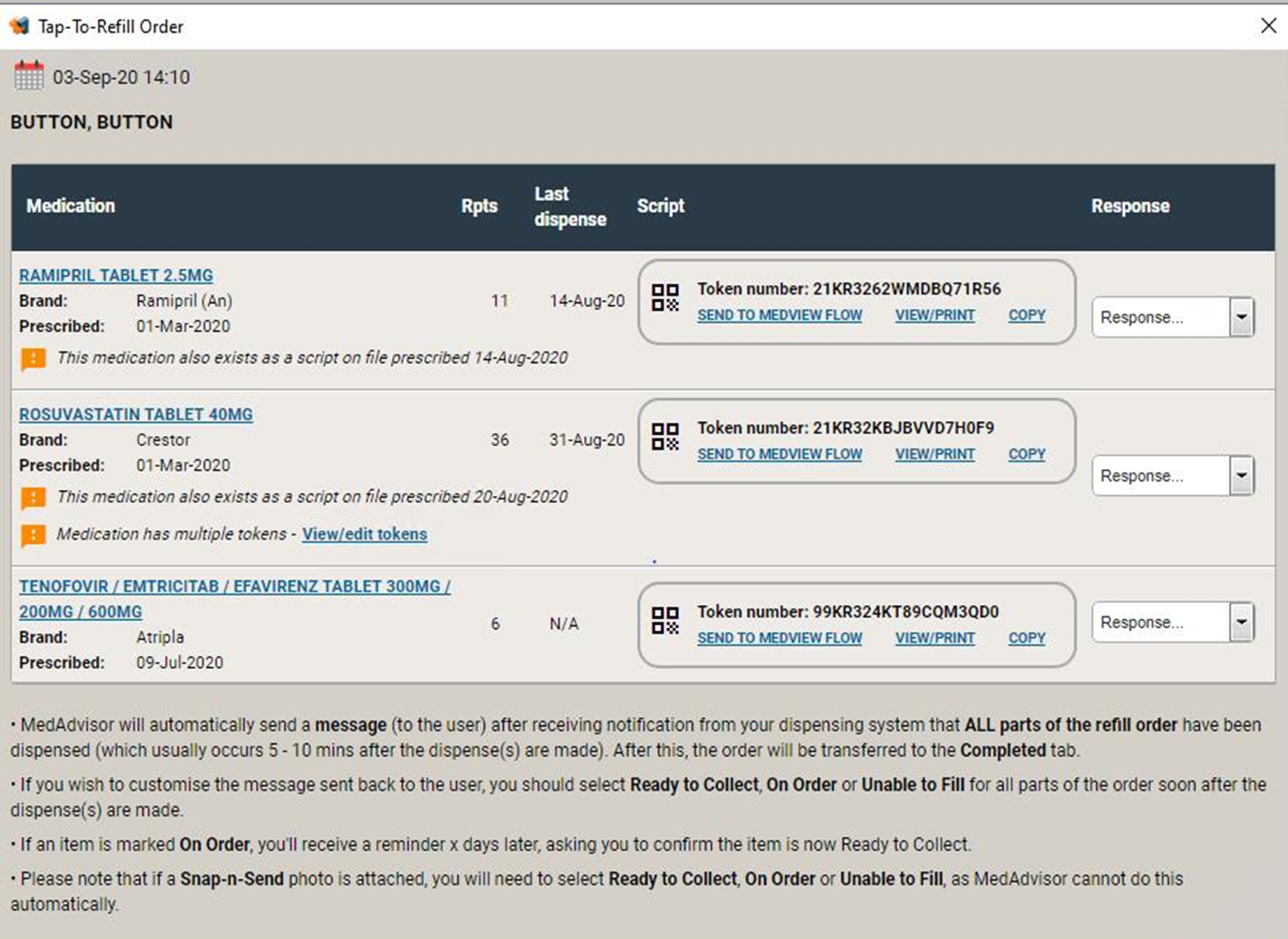
Task: Click the N/A last dispense value
Action: coord(564,624)
